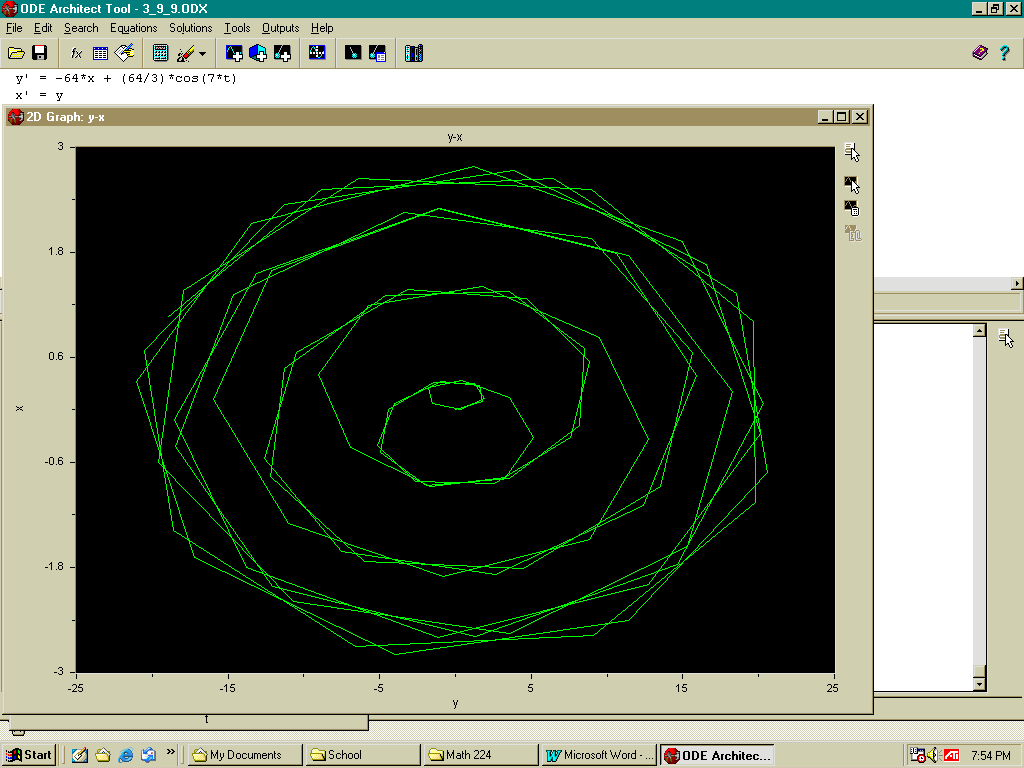The height and width of the screenshot is (768, 1024).
Task: Maximize the 2D Graph y-x window
Action: 842,116
